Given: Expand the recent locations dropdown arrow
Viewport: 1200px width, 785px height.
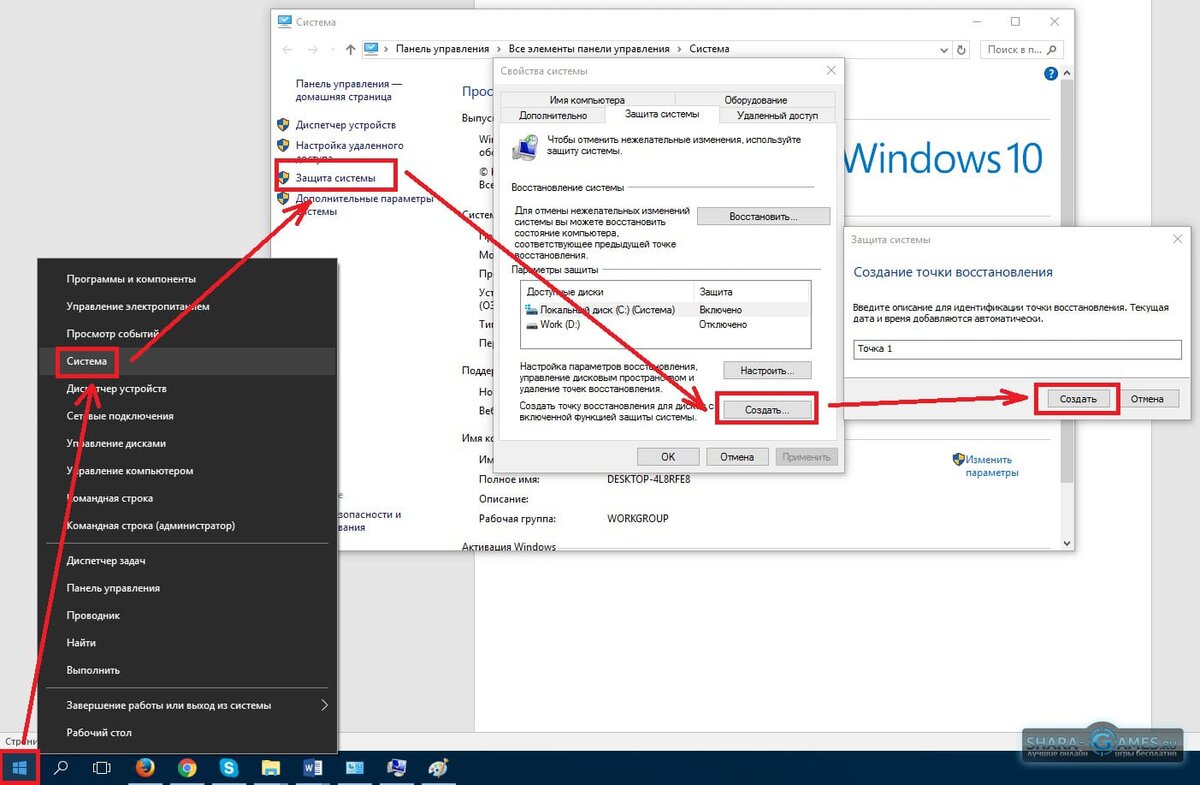Looking at the screenshot, I should (333, 49).
